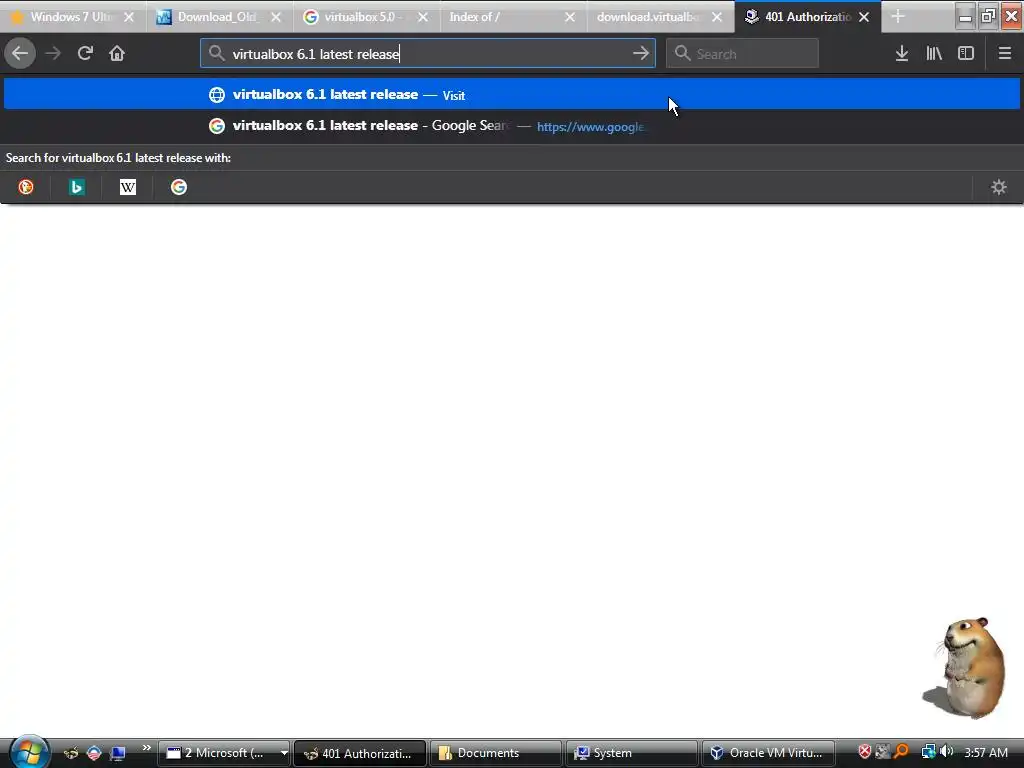1024x768 pixels.
Task: Reload the current page
Action: click(x=85, y=54)
